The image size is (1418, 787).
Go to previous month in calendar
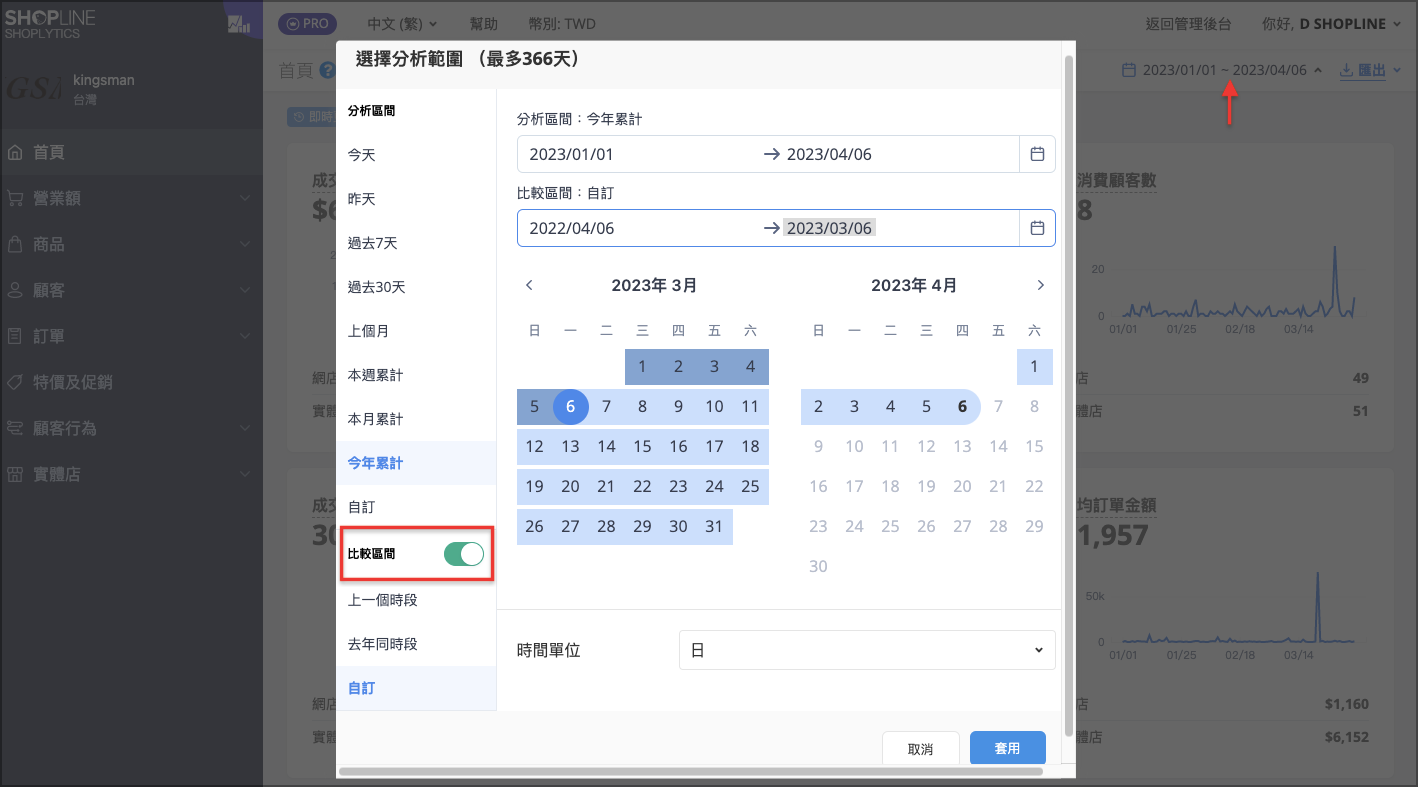point(530,285)
